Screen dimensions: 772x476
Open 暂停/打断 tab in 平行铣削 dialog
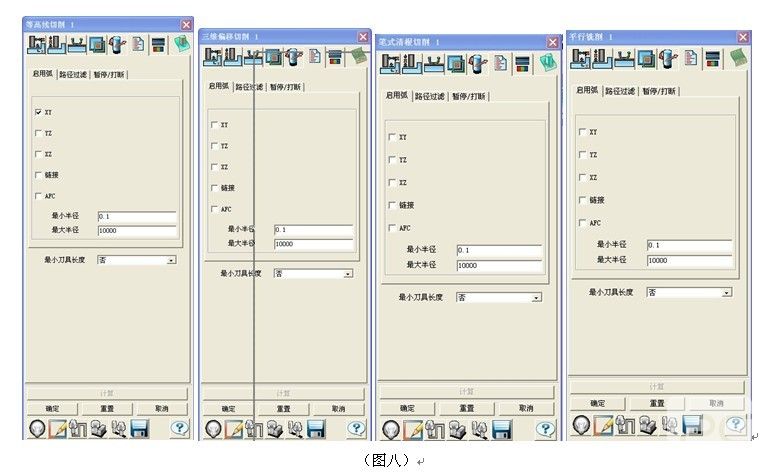point(659,91)
